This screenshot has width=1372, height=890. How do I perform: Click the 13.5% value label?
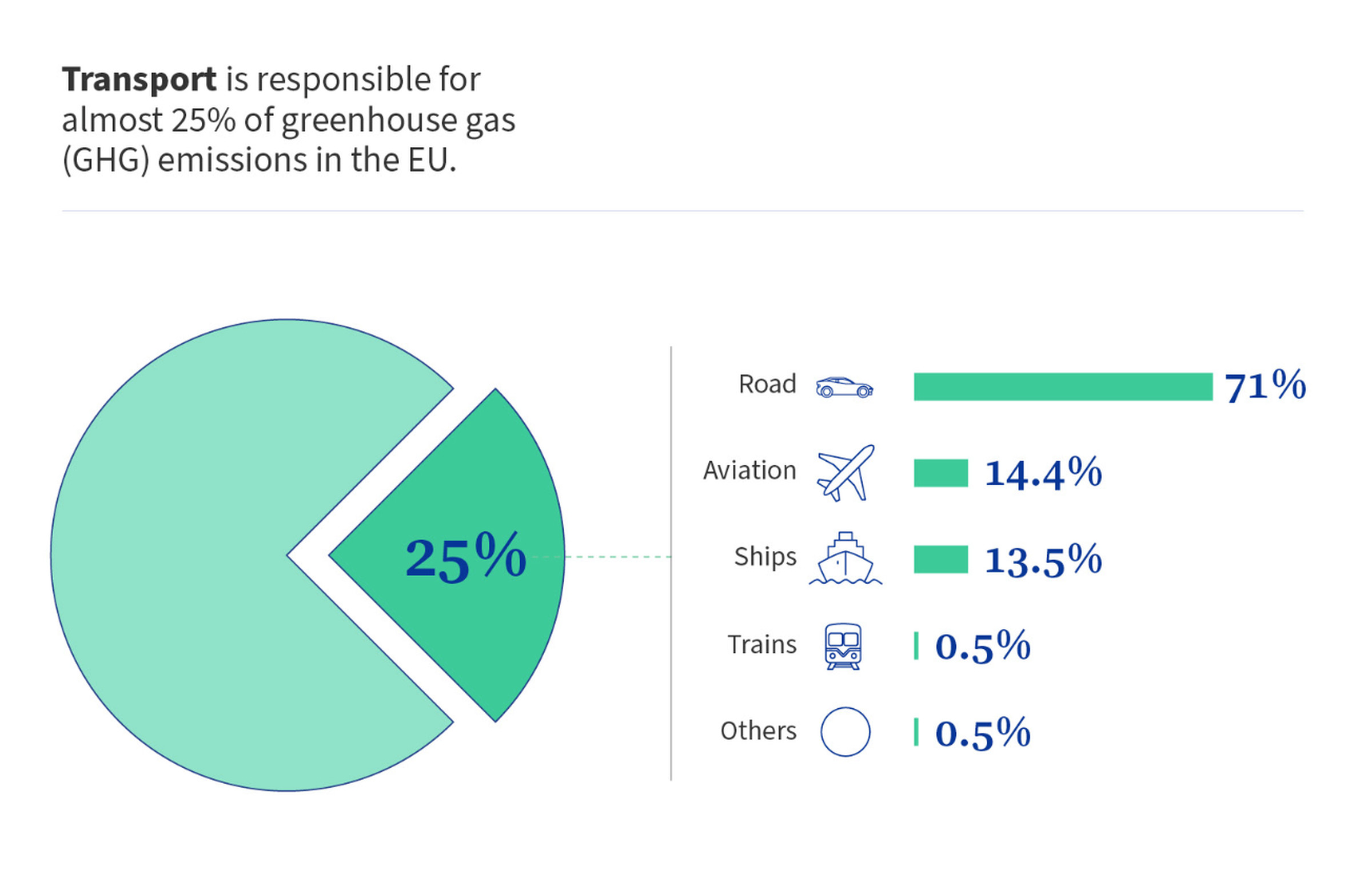click(x=1043, y=560)
